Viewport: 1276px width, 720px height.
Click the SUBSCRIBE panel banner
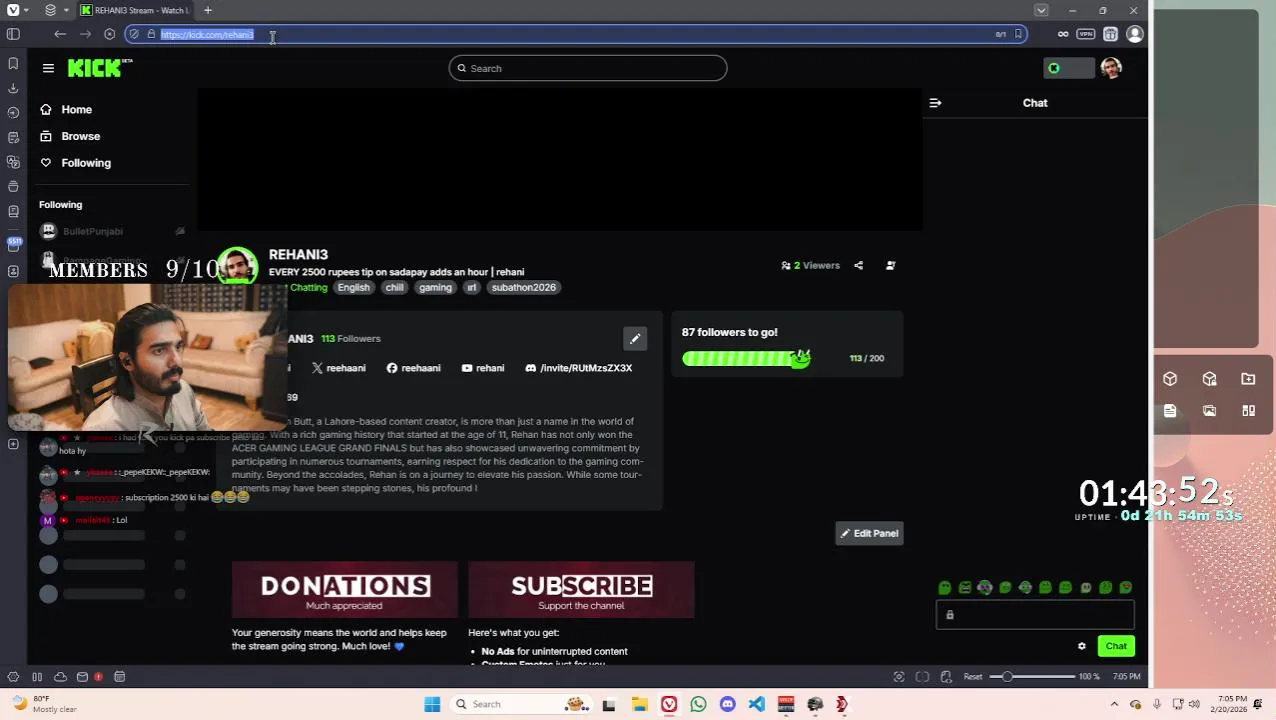coord(581,590)
